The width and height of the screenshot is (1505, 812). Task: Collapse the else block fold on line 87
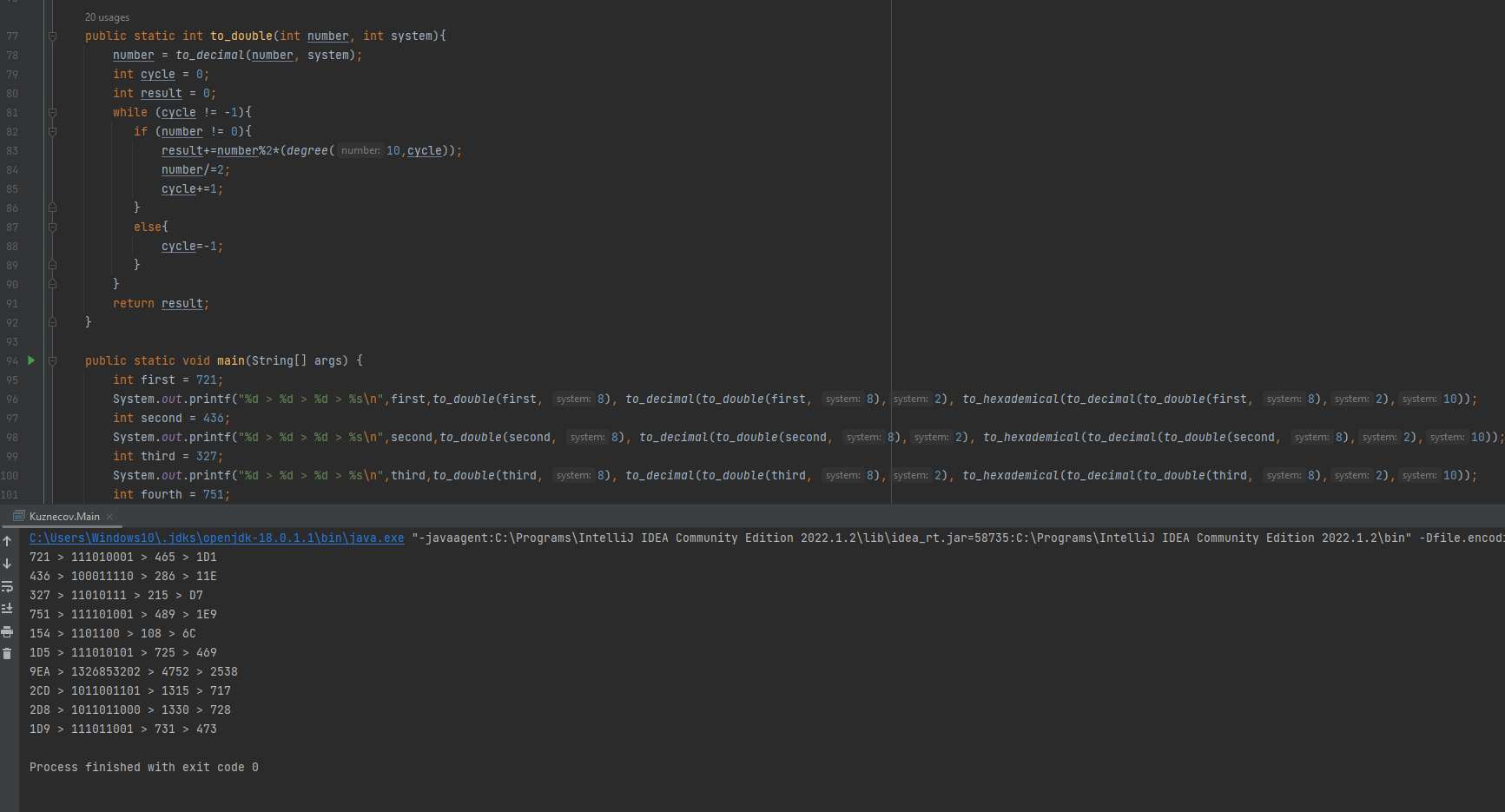(52, 227)
